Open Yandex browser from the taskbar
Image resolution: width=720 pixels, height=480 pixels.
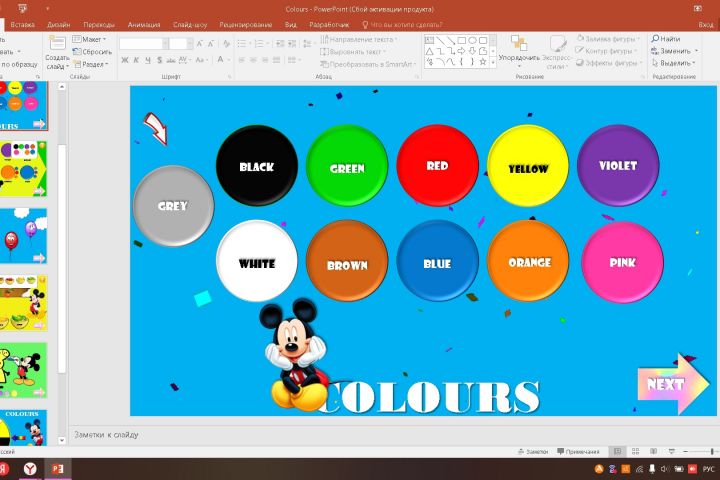point(30,469)
